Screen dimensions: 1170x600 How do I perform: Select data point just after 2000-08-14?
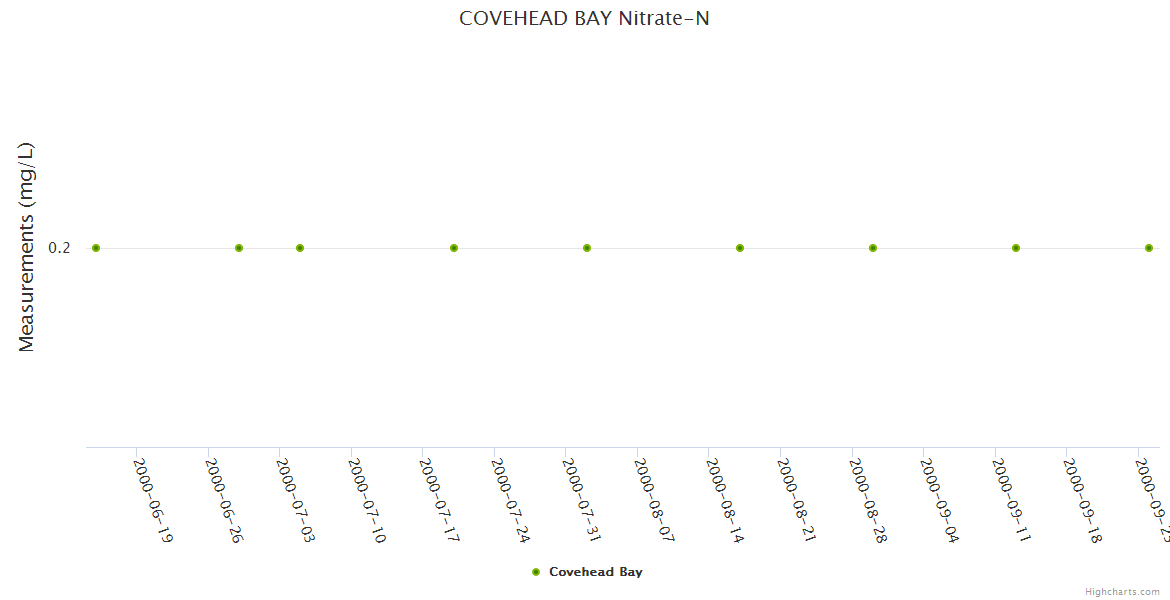click(x=740, y=248)
